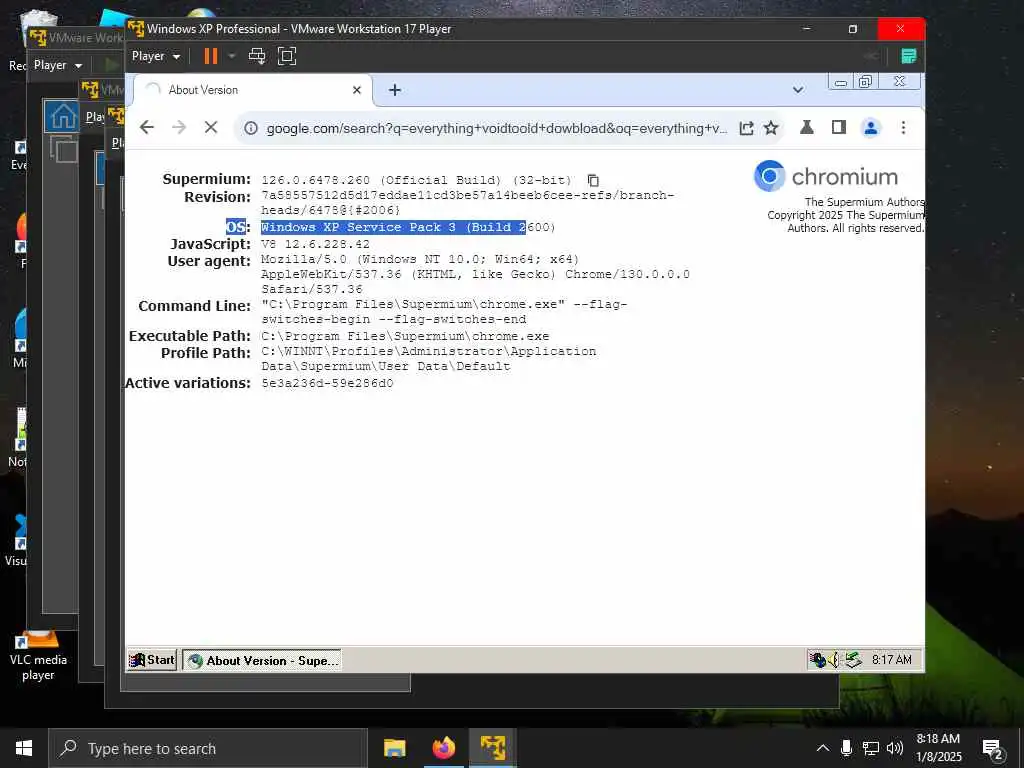This screenshot has width=1024, height=768.
Task: Open the Windows XP Start button
Action: 152,660
